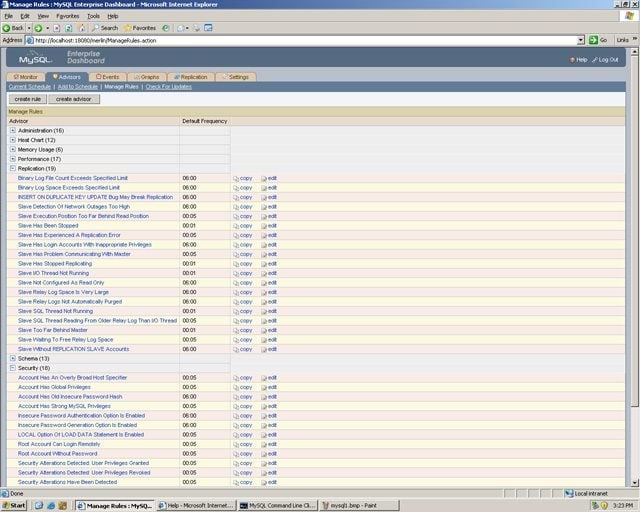The width and height of the screenshot is (640, 512).
Task: Collapse the Replication (19) group
Action: (x=13, y=169)
